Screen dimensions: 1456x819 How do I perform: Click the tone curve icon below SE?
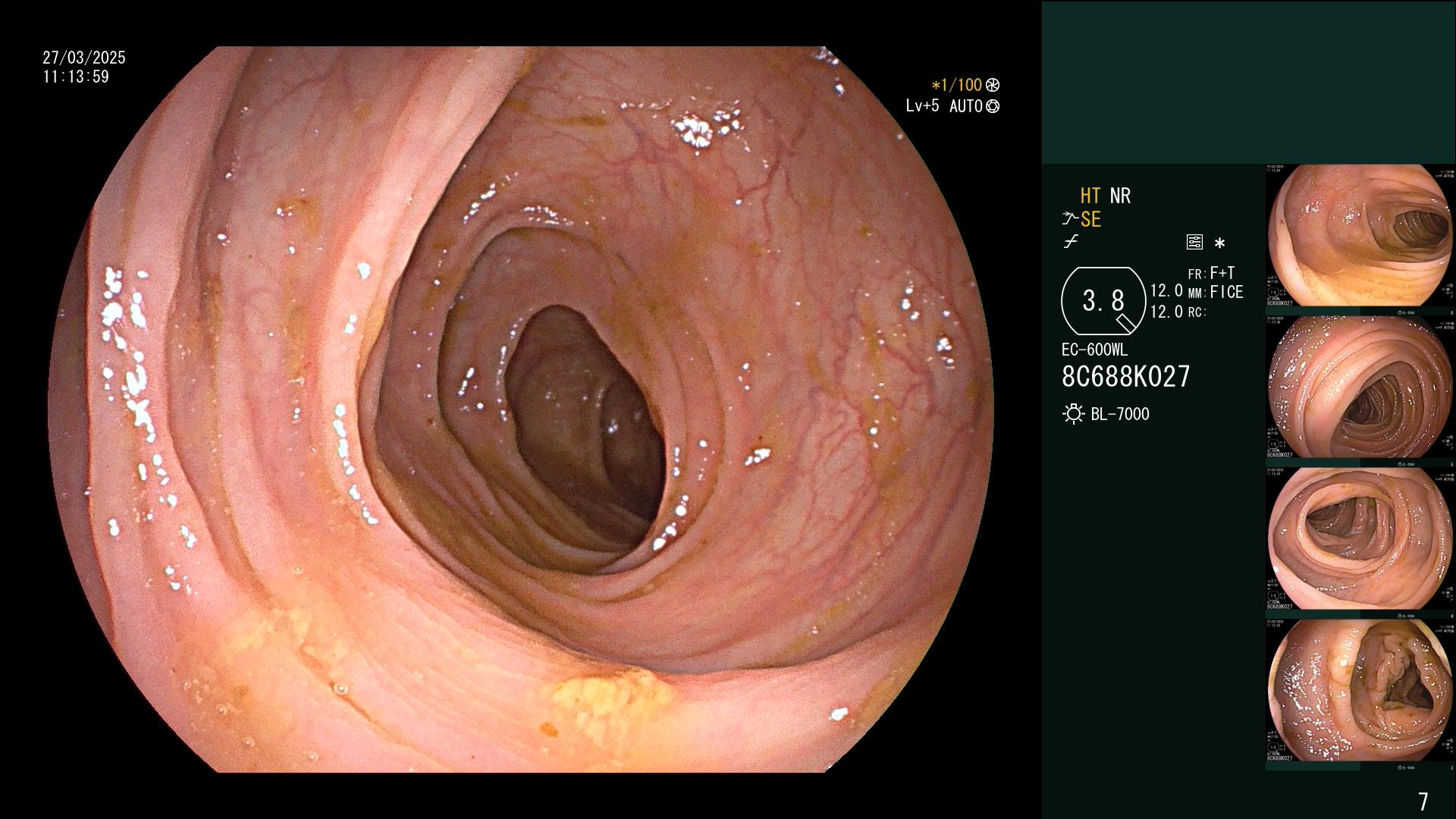click(x=1071, y=243)
